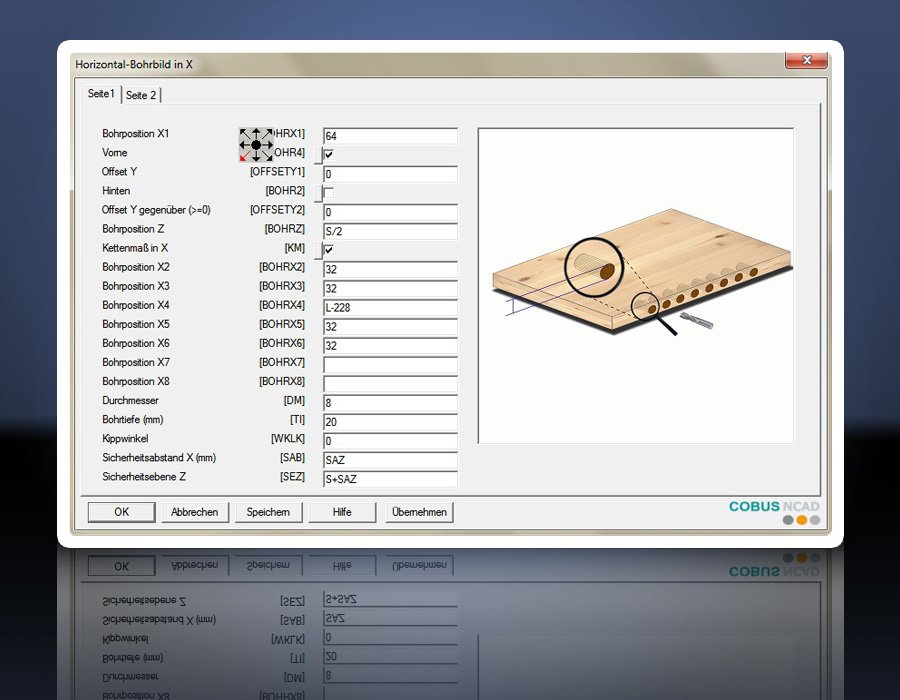Switch to the Seite 2 tab
Viewport: 900px width, 700px height.
pyautogui.click(x=141, y=95)
